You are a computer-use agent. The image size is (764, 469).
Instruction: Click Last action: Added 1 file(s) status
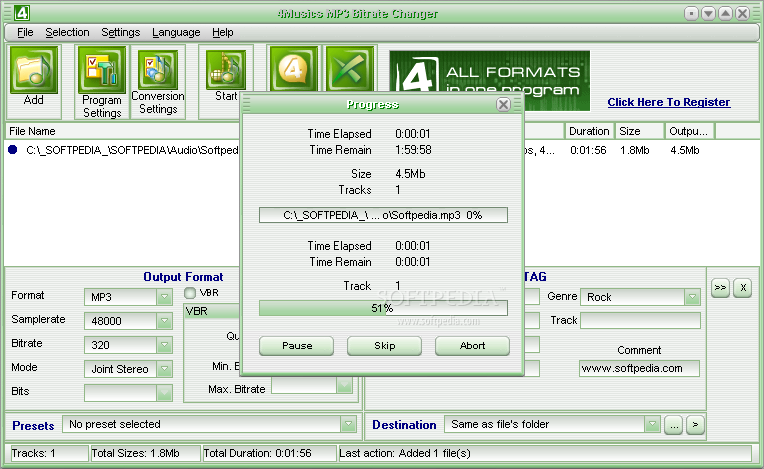[x=545, y=453]
